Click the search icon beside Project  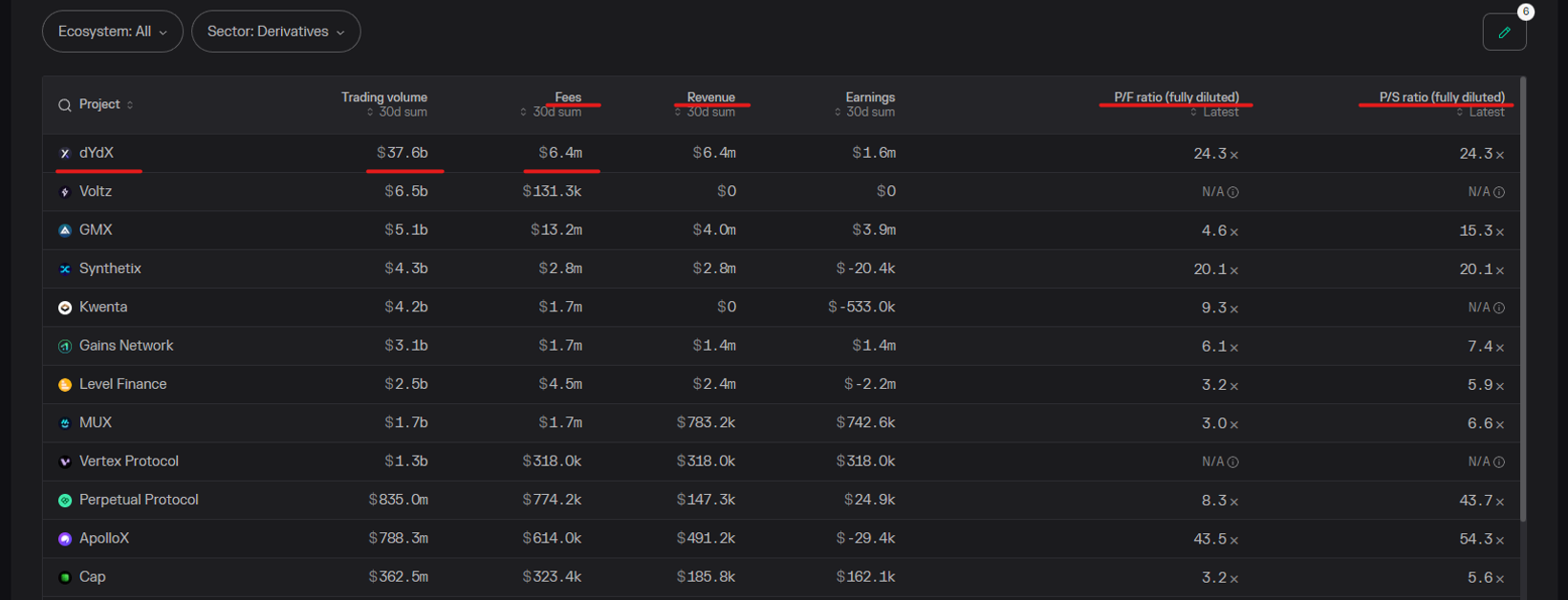click(x=65, y=105)
